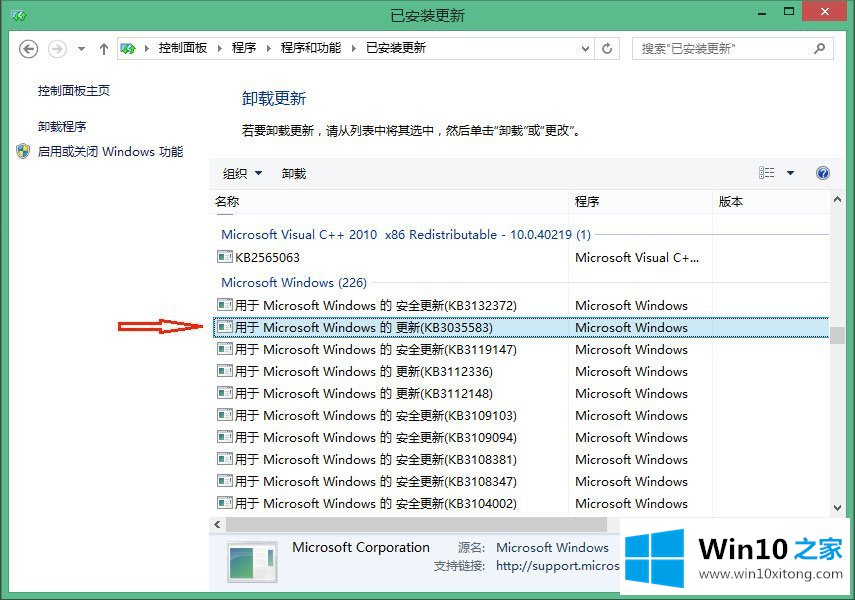Click the horizontal scrollbar thumb

pos(416,525)
